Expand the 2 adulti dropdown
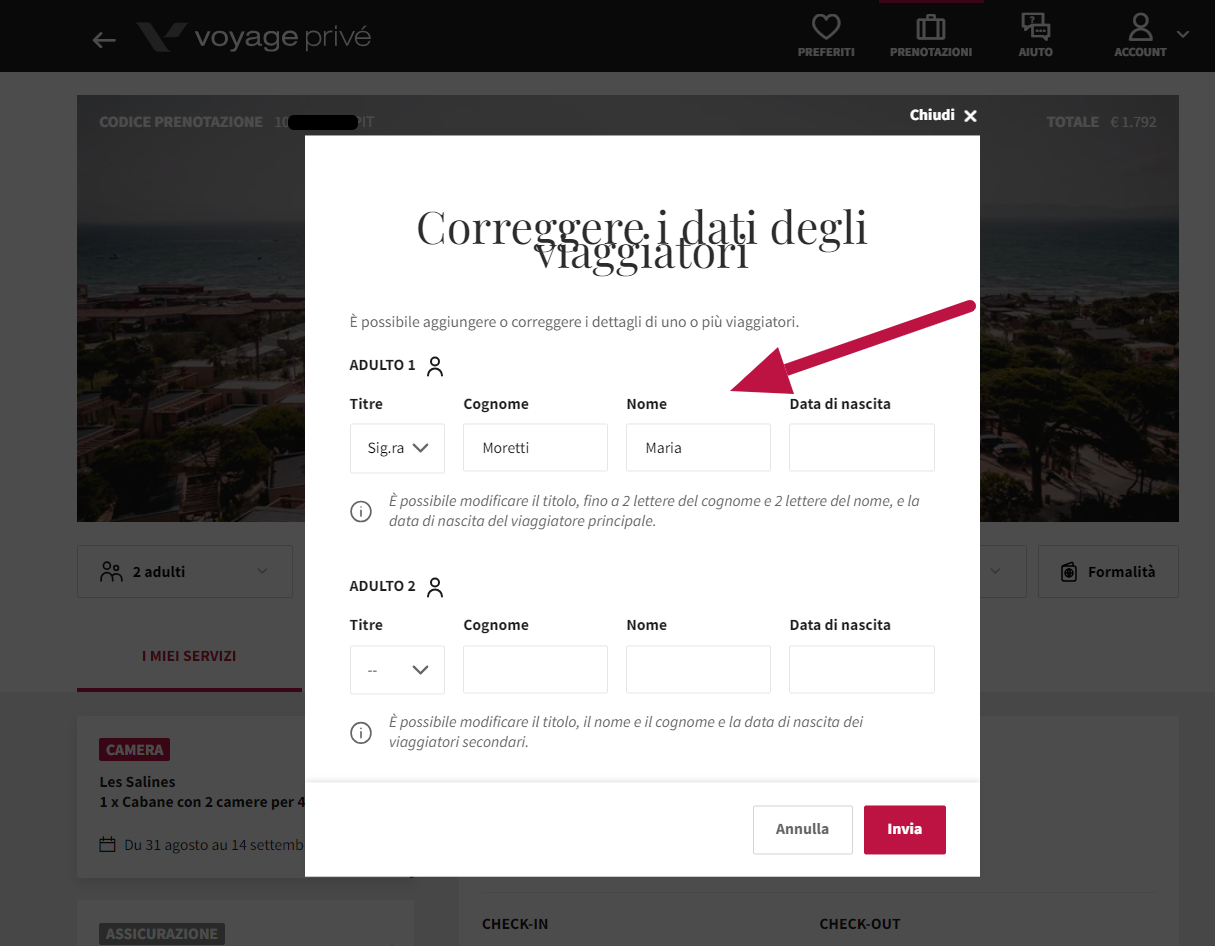The height and width of the screenshot is (946, 1215). (x=185, y=572)
